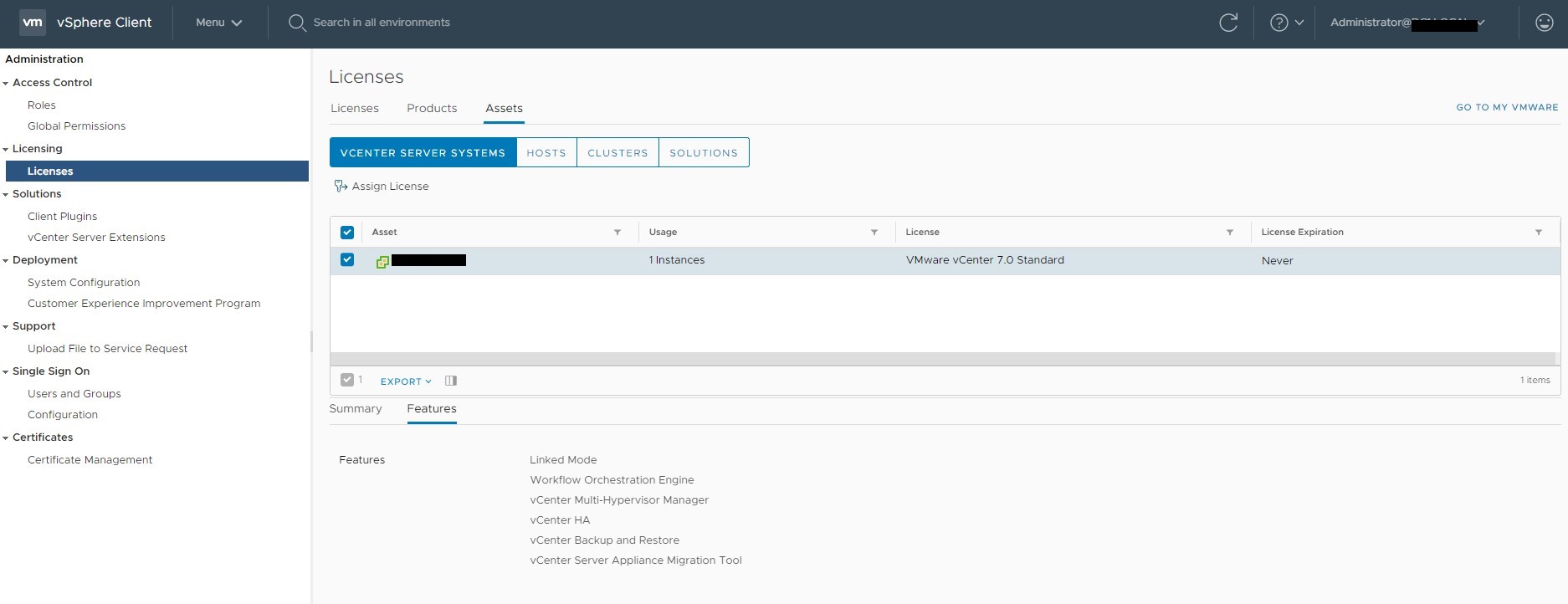Open Global Permissions
The width and height of the screenshot is (1568, 604).
[76, 126]
